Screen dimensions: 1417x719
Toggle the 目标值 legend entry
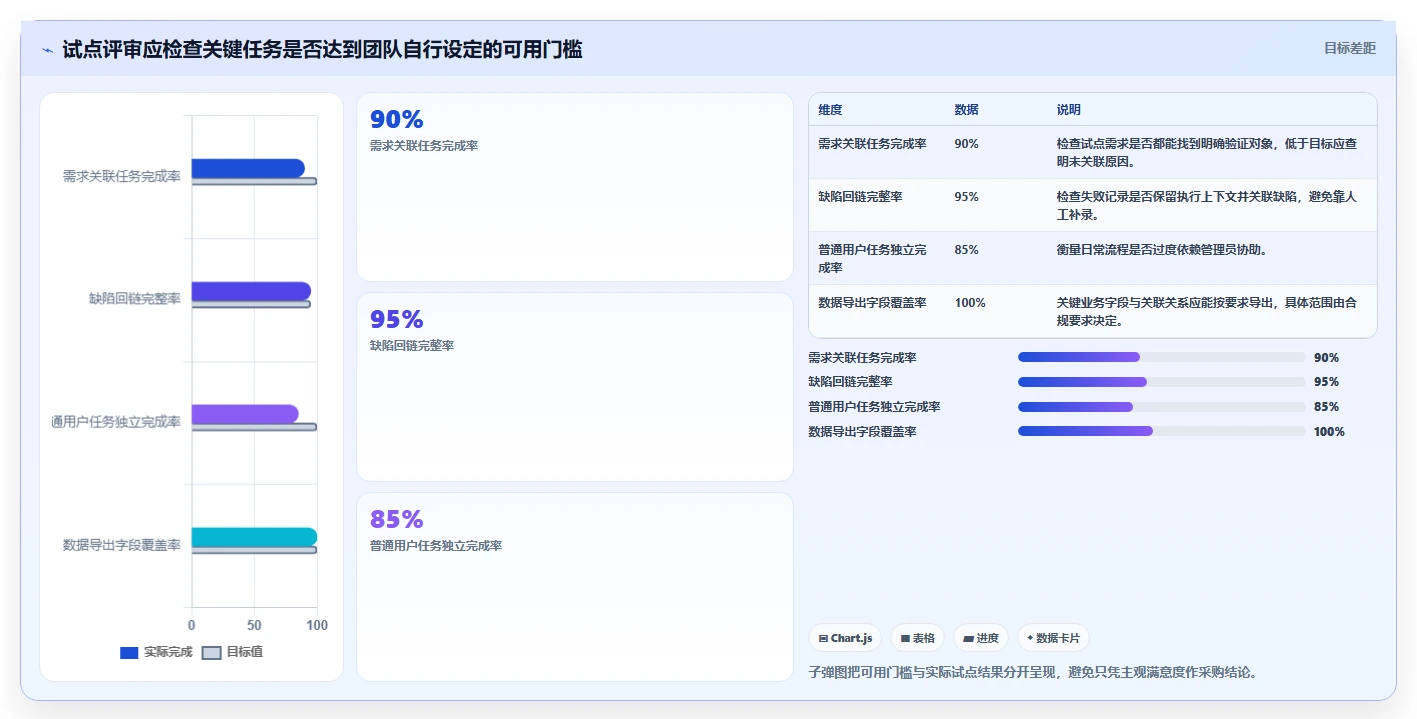click(232, 652)
